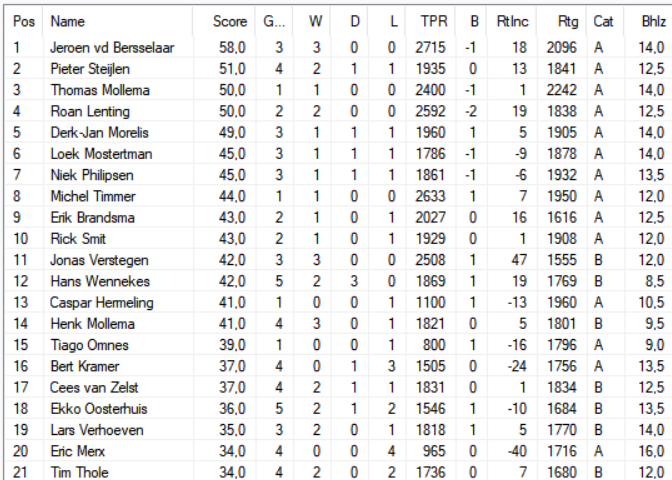Select the Tim Thole row
The height and width of the screenshot is (480, 672).
(x=339, y=471)
